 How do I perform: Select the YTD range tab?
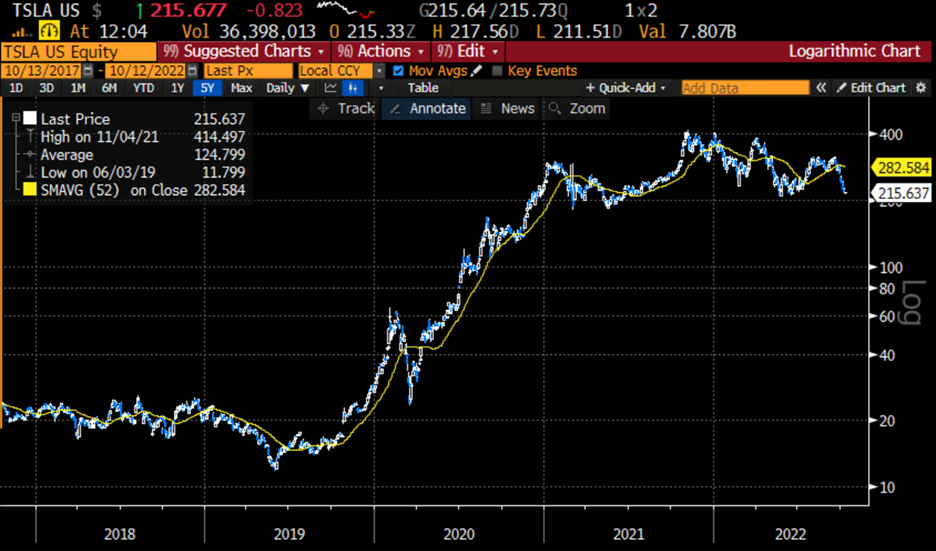coord(143,88)
